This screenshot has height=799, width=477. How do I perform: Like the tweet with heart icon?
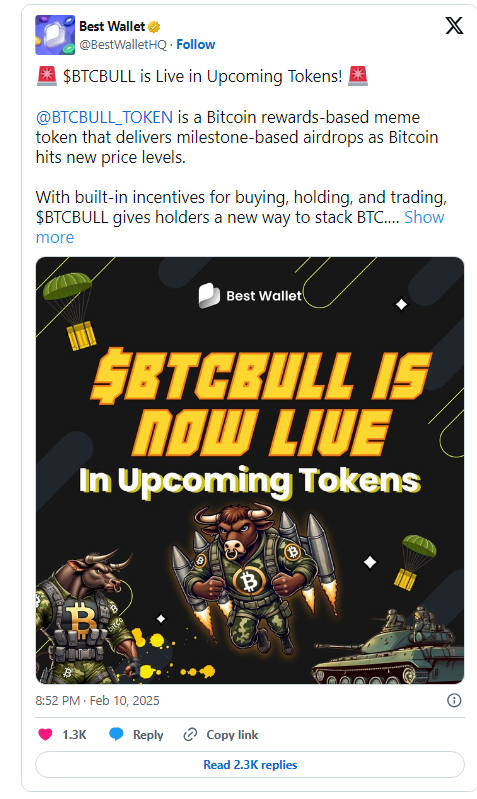pos(45,734)
